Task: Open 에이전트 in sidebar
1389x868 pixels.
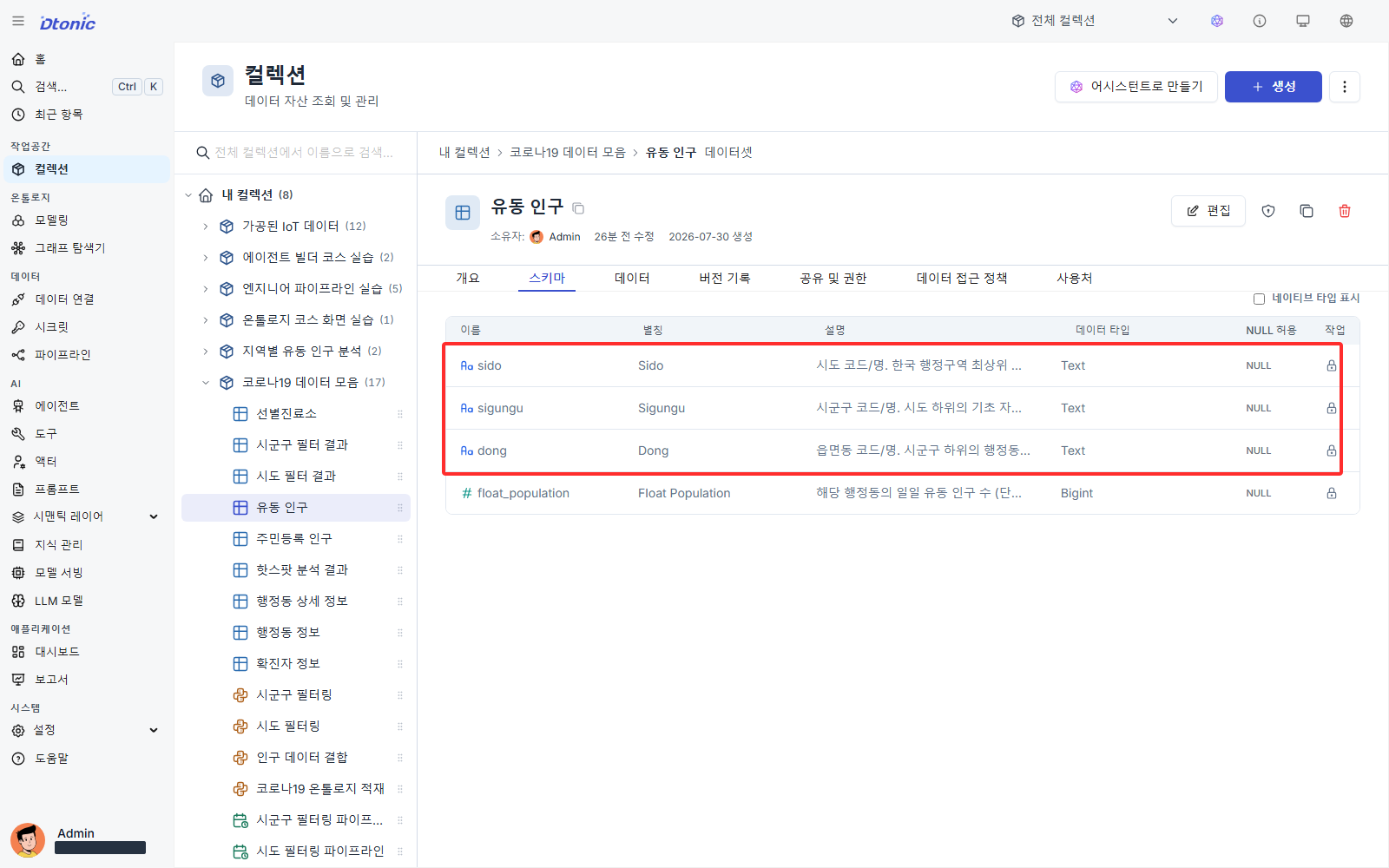Action: 87,406
